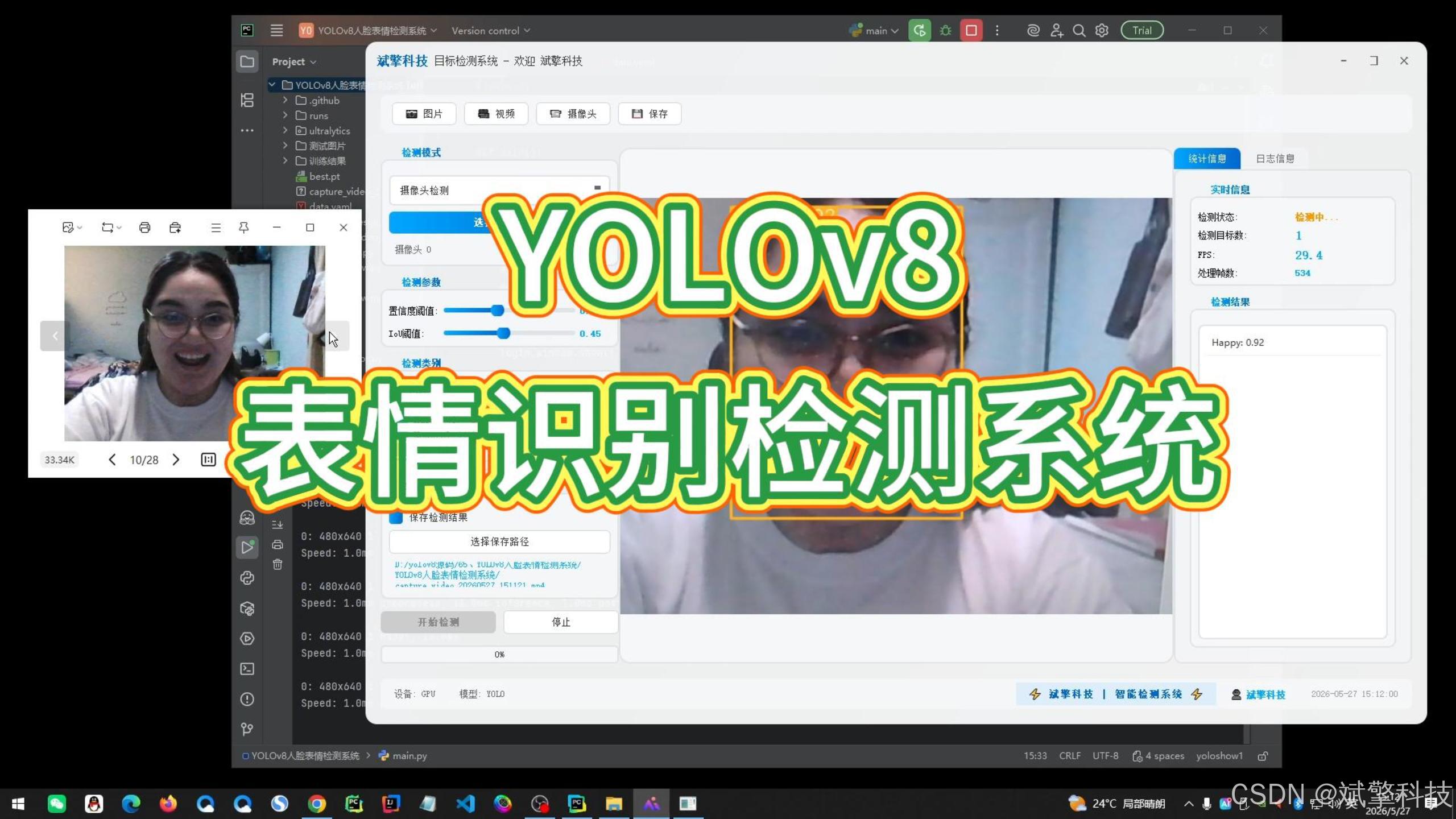Image resolution: width=1456 pixels, height=819 pixels.
Task: Open the image viewer list menu icon
Action: [216, 227]
